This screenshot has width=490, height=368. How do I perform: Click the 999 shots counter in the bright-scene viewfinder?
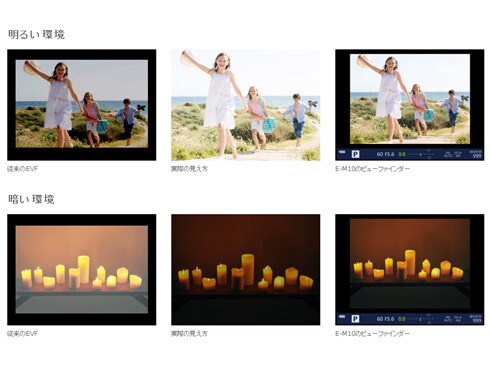coord(477,156)
